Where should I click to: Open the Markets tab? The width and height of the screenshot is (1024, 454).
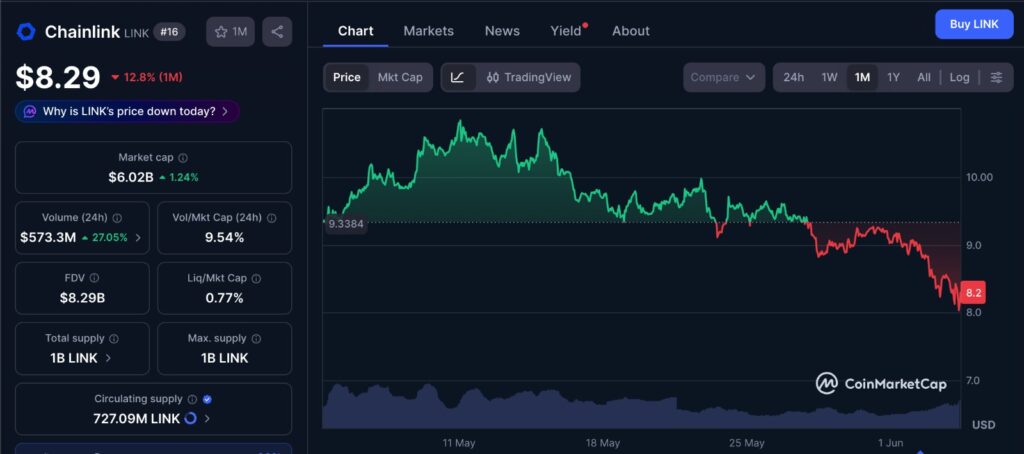click(428, 31)
